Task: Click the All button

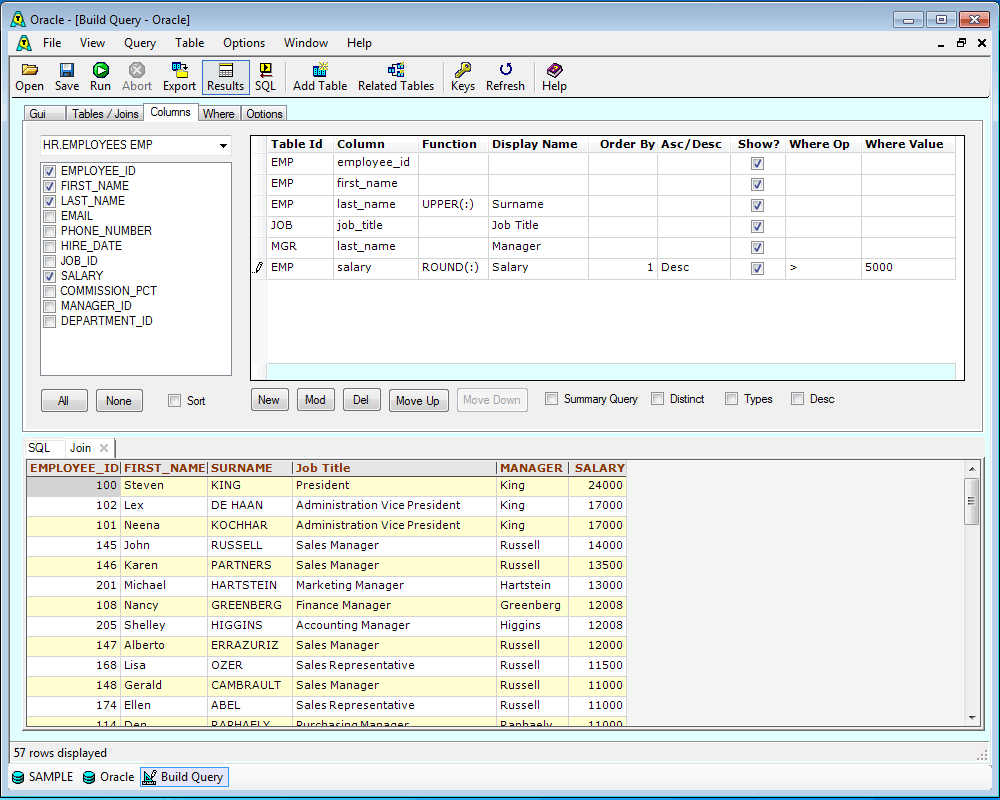Action: [x=64, y=401]
